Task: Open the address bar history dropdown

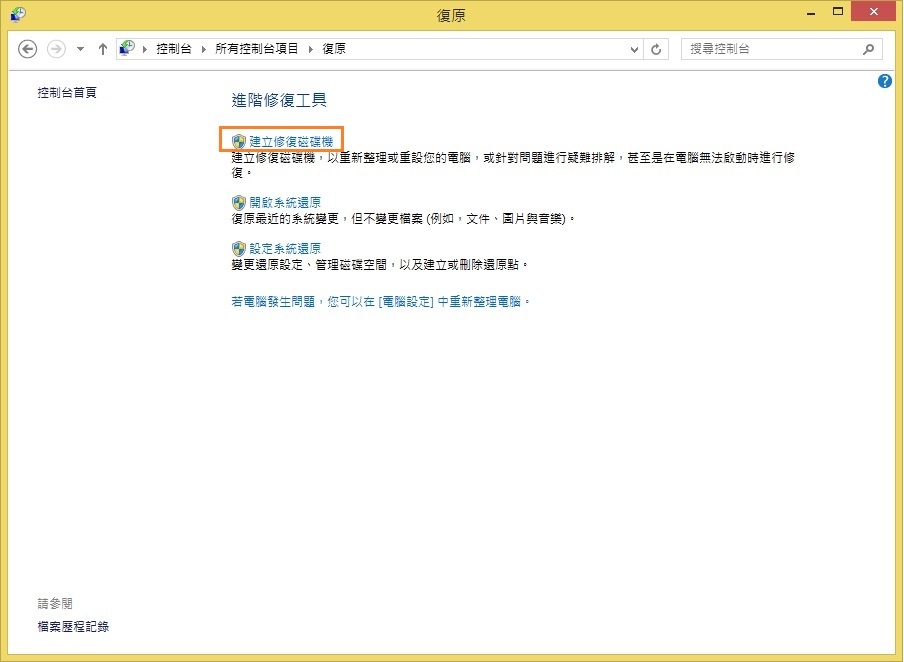Action: (634, 50)
